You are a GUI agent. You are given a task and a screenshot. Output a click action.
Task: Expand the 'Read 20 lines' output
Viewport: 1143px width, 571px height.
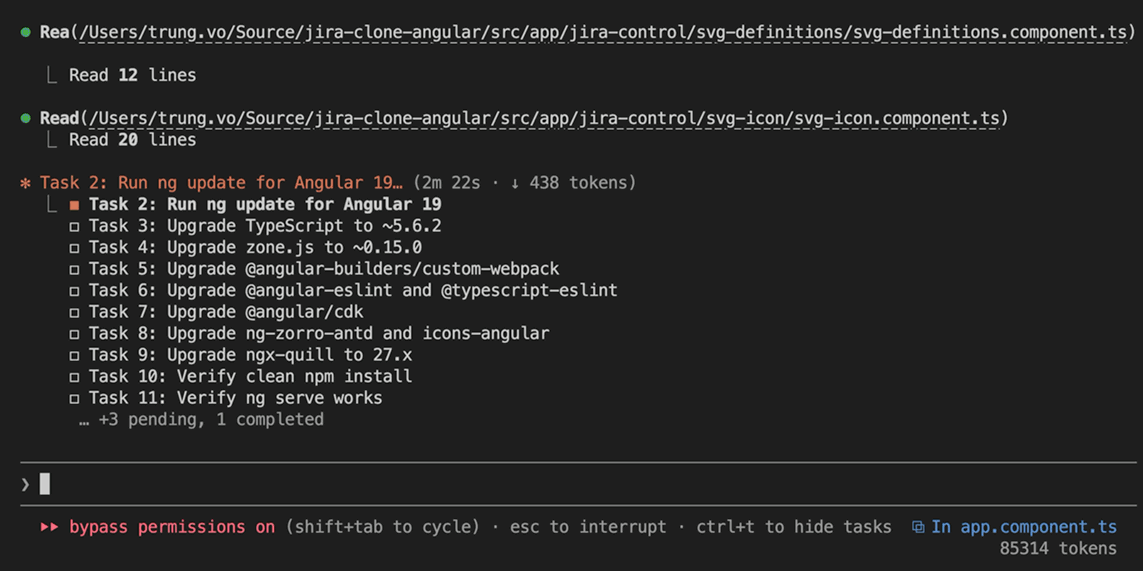pyautogui.click(x=132, y=140)
